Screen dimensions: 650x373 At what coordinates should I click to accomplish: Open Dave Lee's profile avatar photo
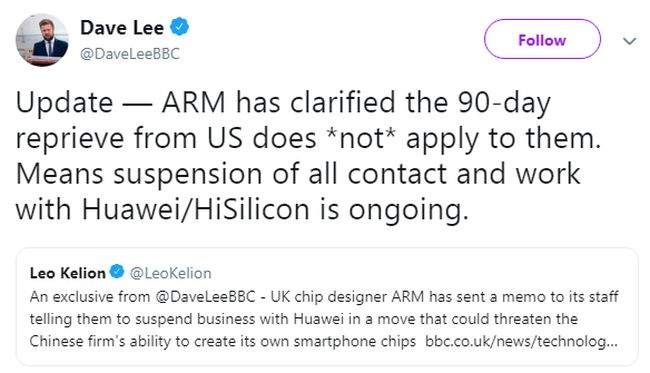tap(42, 40)
